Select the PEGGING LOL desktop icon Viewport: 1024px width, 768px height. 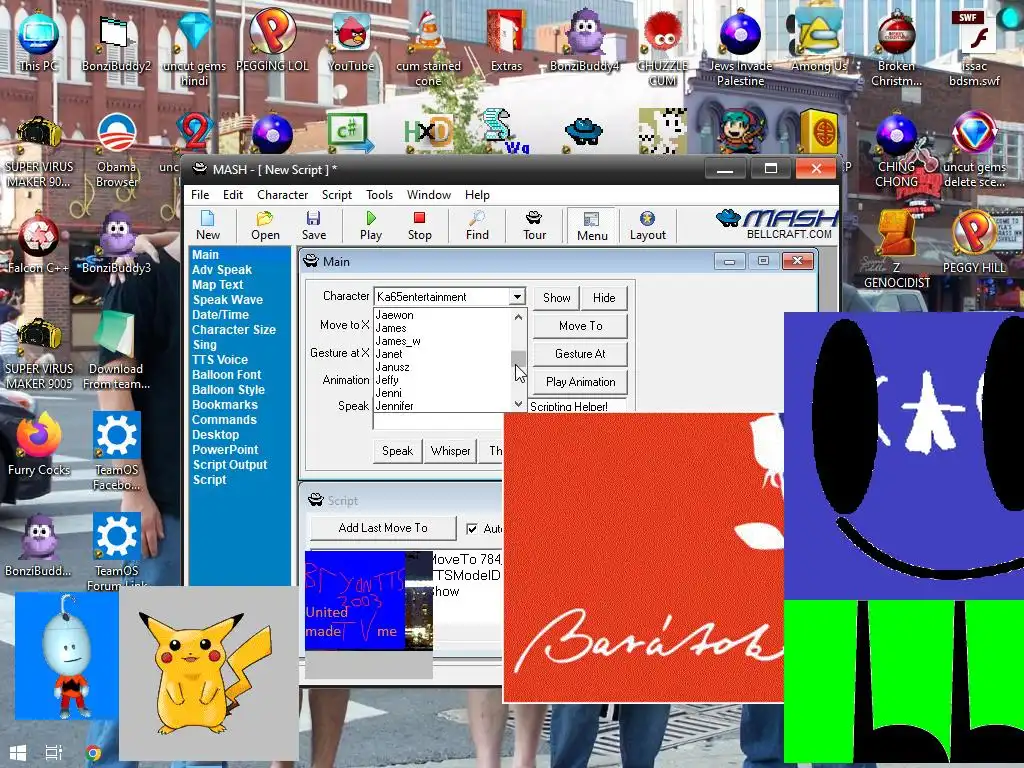[272, 40]
